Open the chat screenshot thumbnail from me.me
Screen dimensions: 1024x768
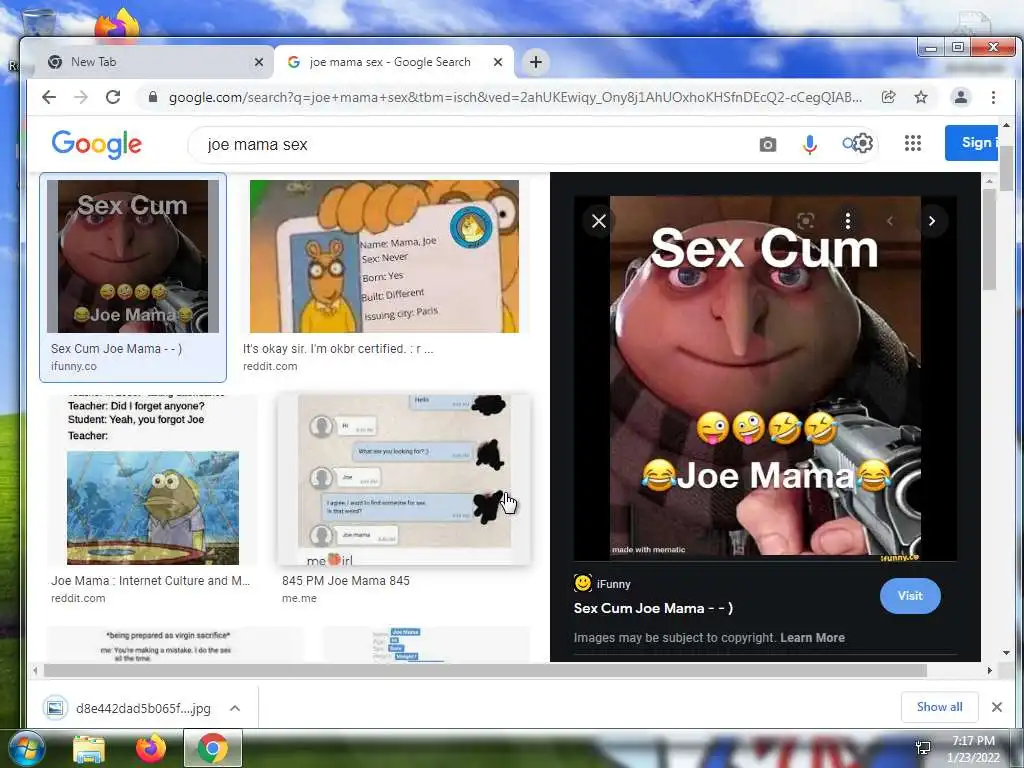coord(404,479)
